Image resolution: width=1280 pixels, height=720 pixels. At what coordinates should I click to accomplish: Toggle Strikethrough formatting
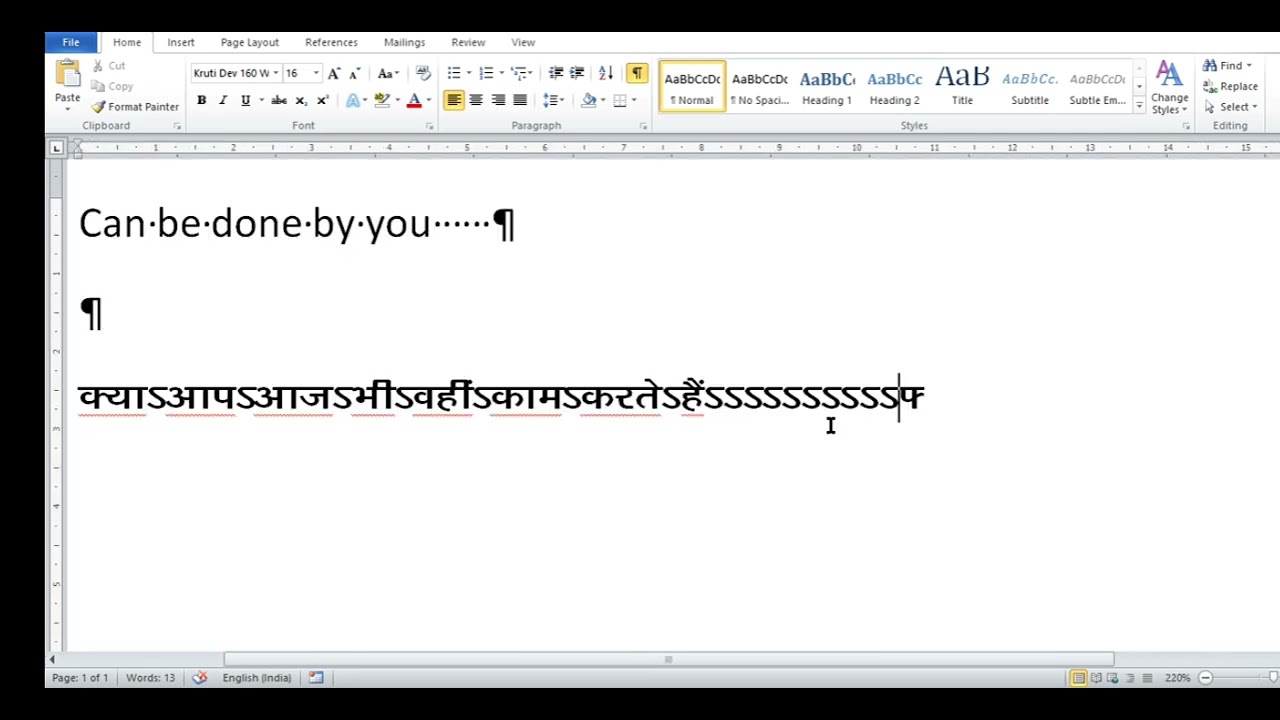pos(279,100)
